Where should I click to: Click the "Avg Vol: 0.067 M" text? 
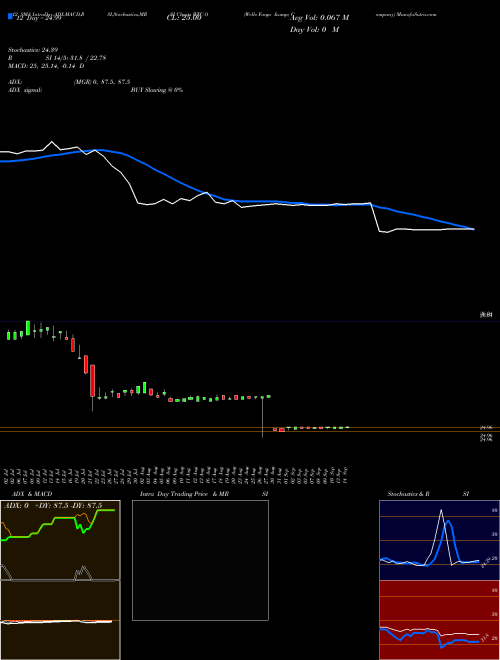click(319, 18)
